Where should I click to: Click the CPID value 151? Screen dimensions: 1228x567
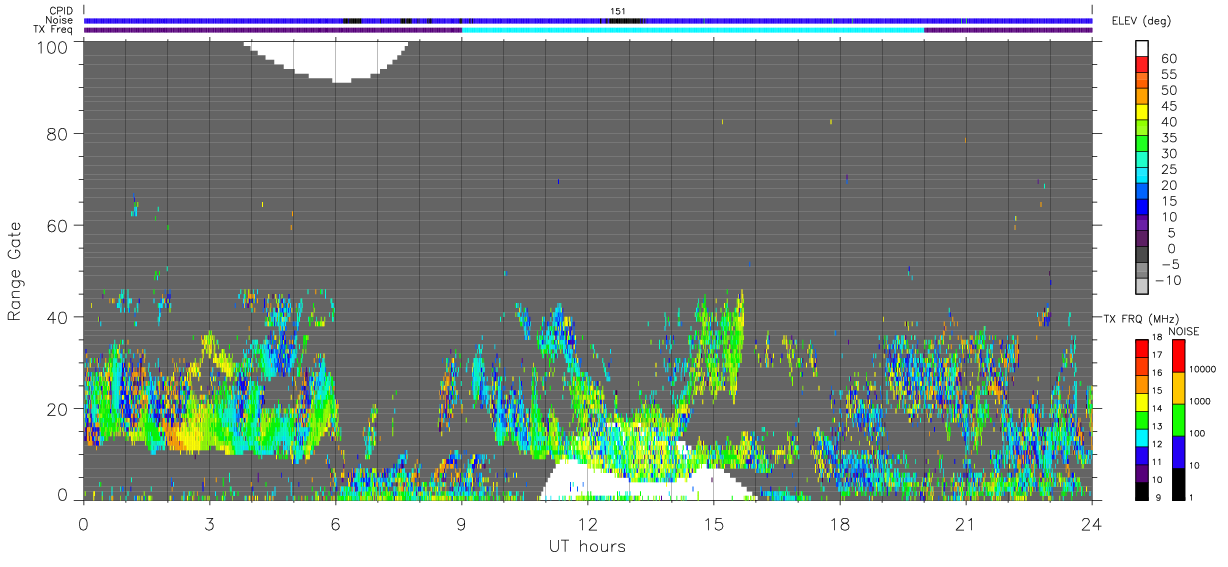(x=618, y=11)
